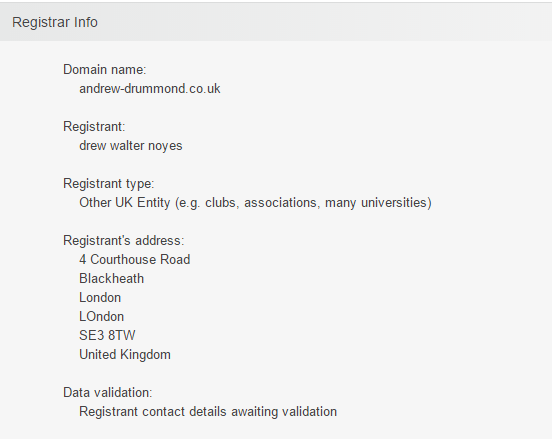Click the word associations in registrant type
552x439 pixels.
click(282, 203)
